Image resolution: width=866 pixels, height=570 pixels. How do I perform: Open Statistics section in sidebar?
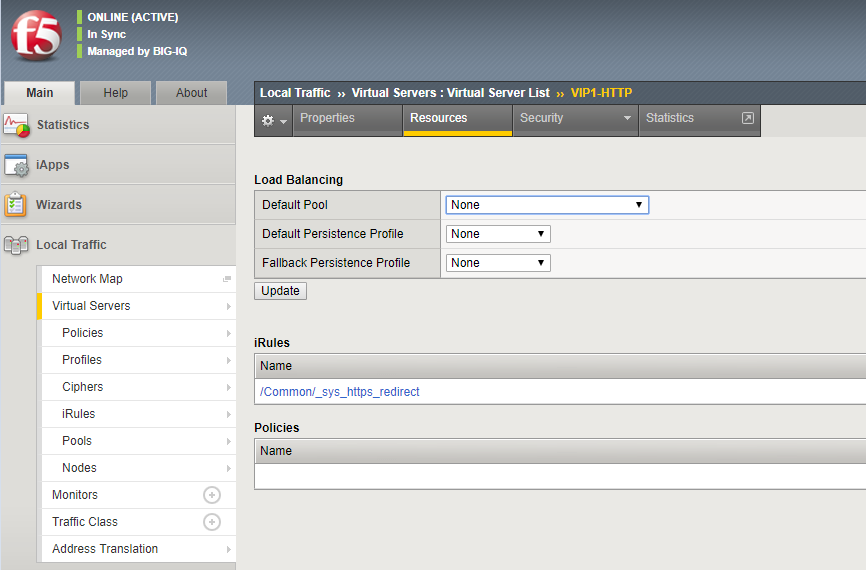pyautogui.click(x=118, y=125)
